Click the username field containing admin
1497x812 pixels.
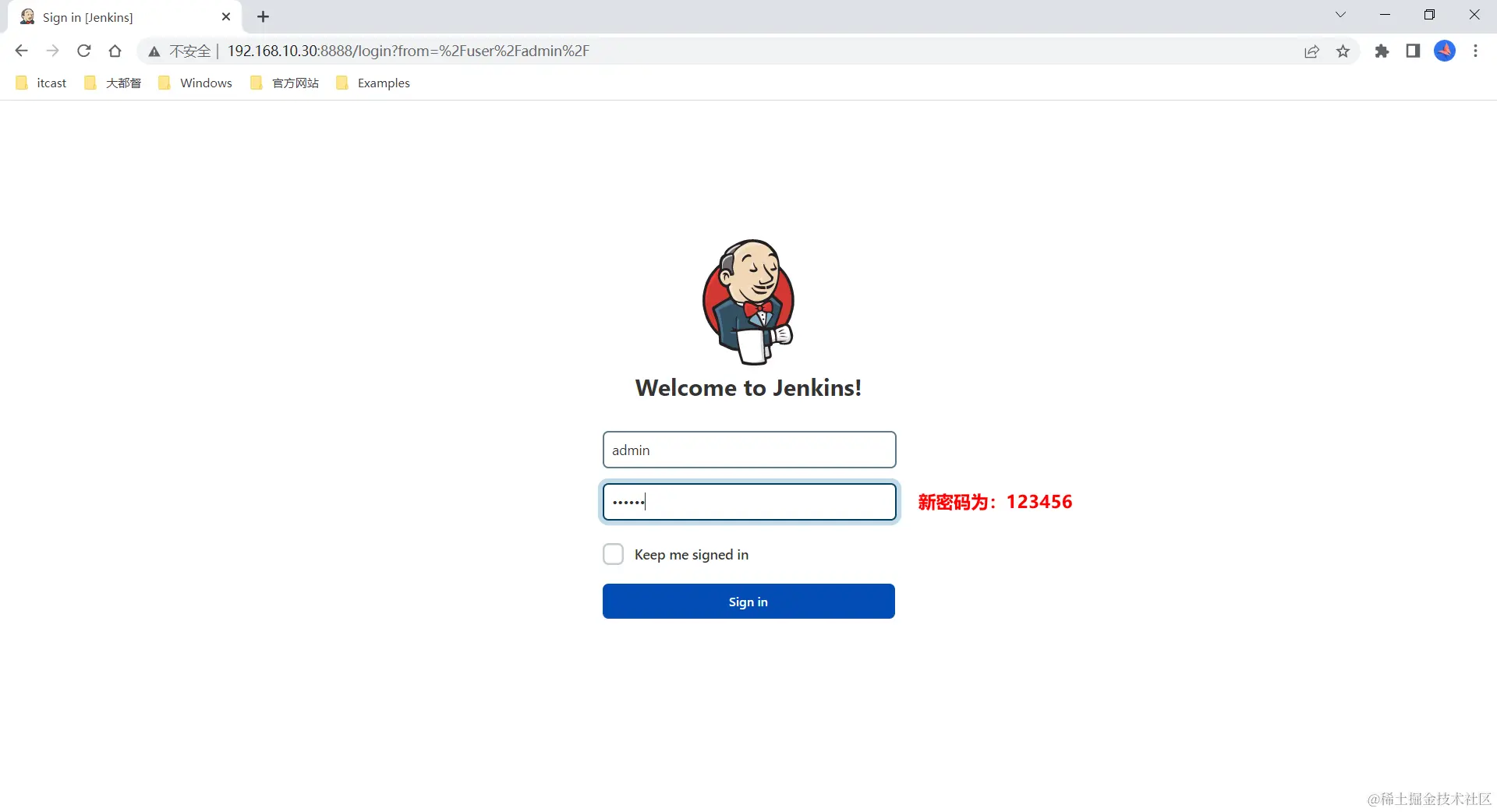(749, 450)
